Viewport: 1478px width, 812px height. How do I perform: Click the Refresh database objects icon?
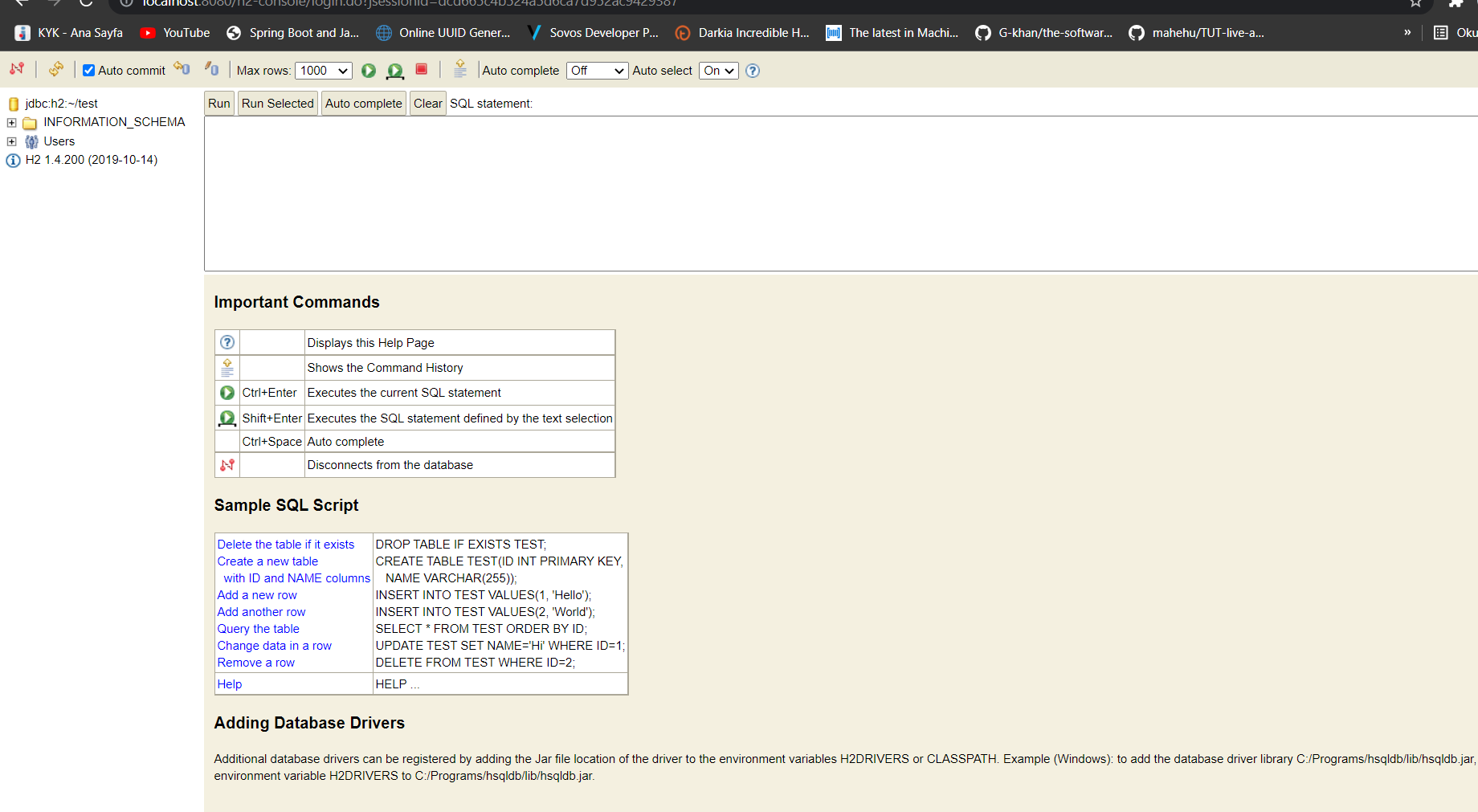pyautogui.click(x=55, y=69)
